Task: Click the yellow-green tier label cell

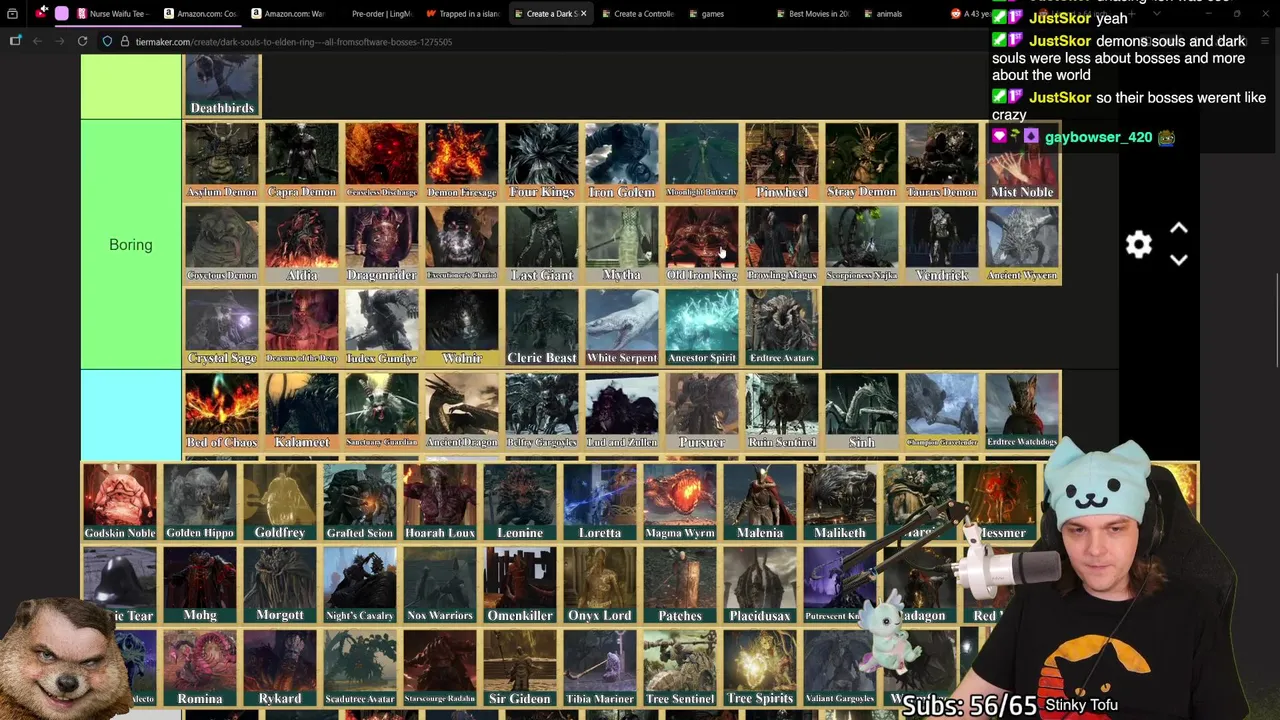Action: pyautogui.click(x=131, y=87)
